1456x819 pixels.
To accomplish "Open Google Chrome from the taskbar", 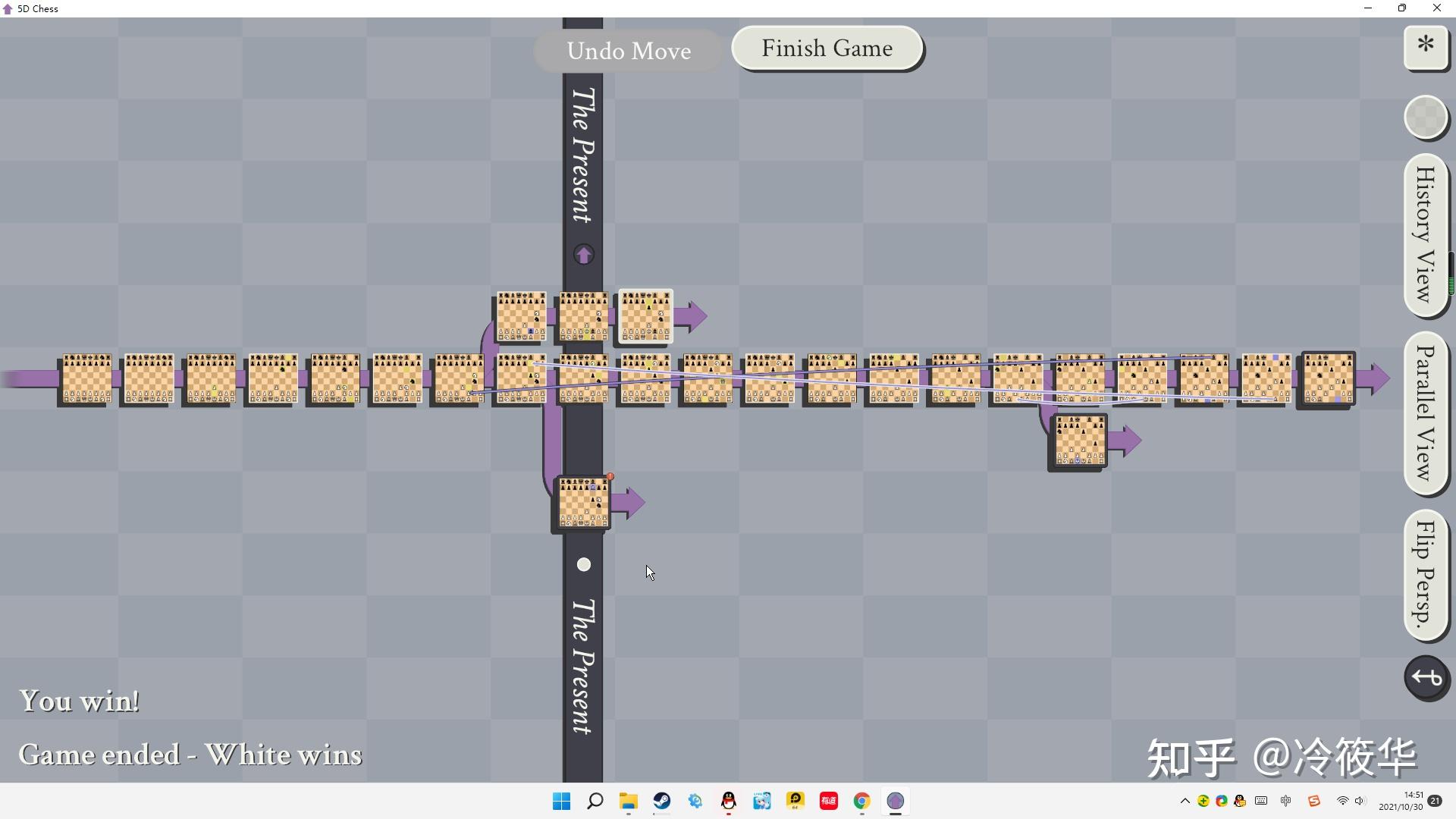I will [x=861, y=802].
